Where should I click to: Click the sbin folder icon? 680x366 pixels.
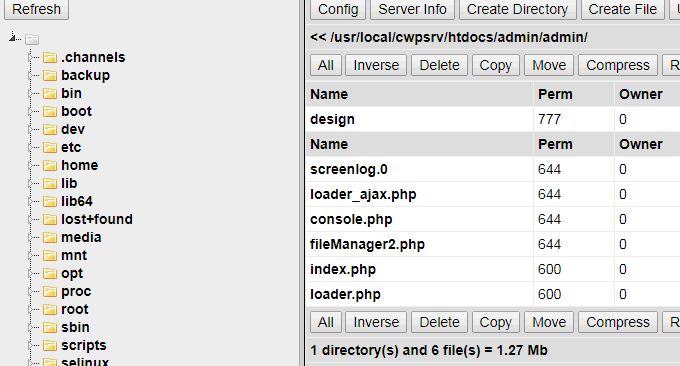click(x=50, y=327)
